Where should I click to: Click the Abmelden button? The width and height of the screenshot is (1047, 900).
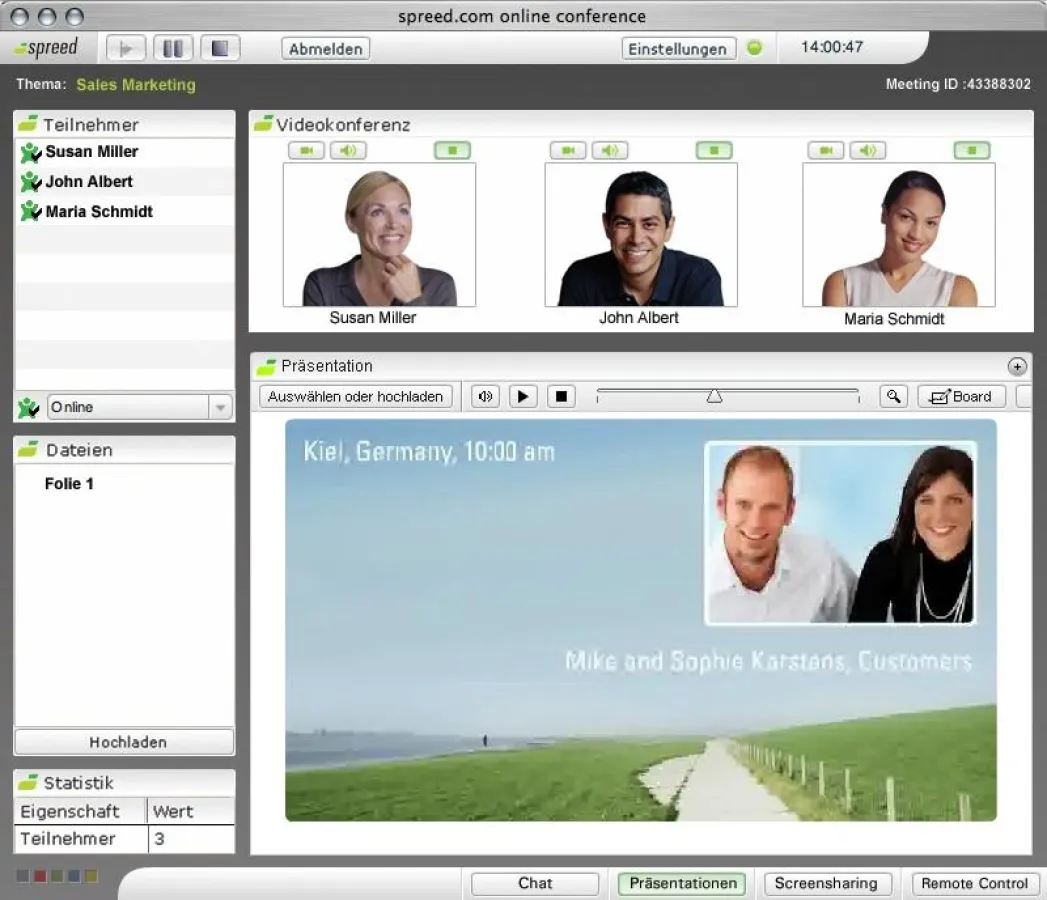[x=325, y=47]
